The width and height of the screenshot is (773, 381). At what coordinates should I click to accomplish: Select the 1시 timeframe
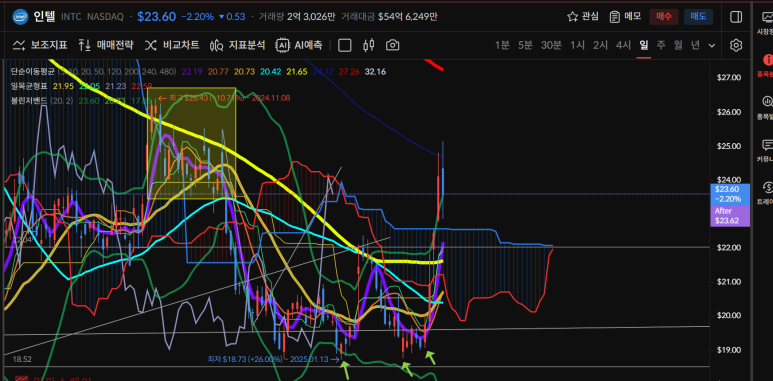(x=577, y=45)
